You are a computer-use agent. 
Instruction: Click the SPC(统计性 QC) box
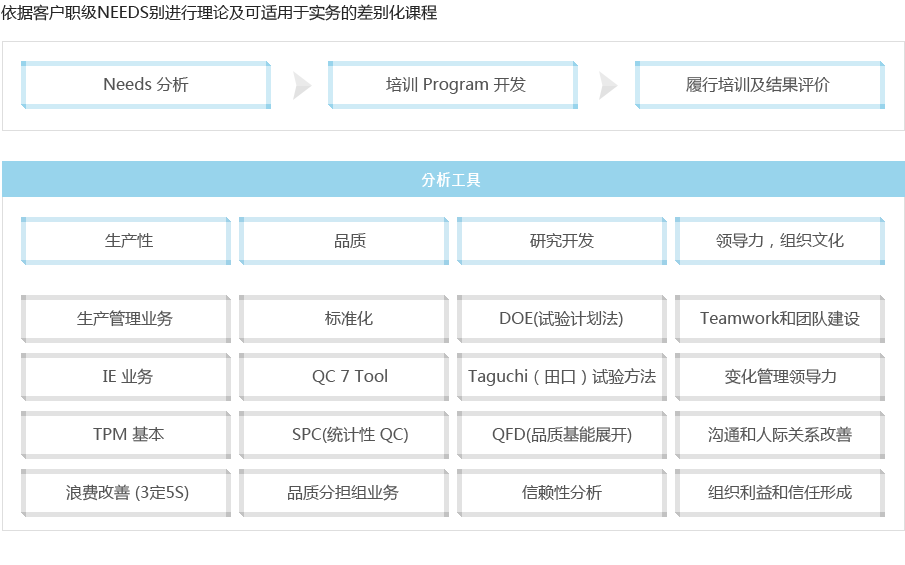coord(344,435)
